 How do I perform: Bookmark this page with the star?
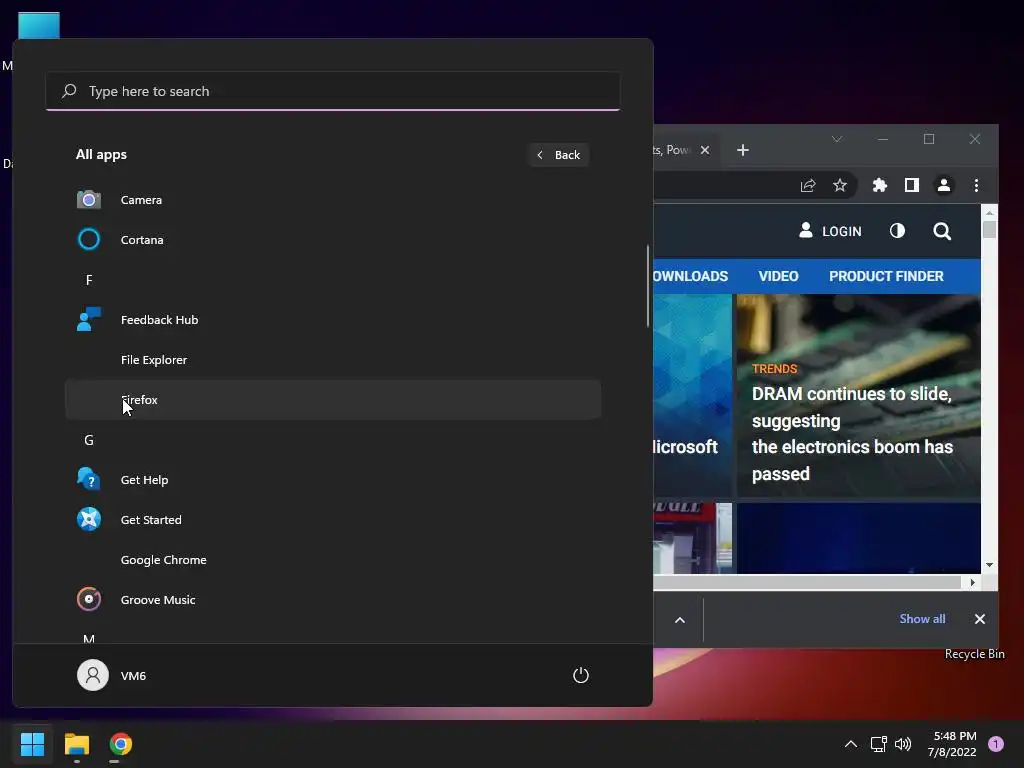click(x=840, y=185)
